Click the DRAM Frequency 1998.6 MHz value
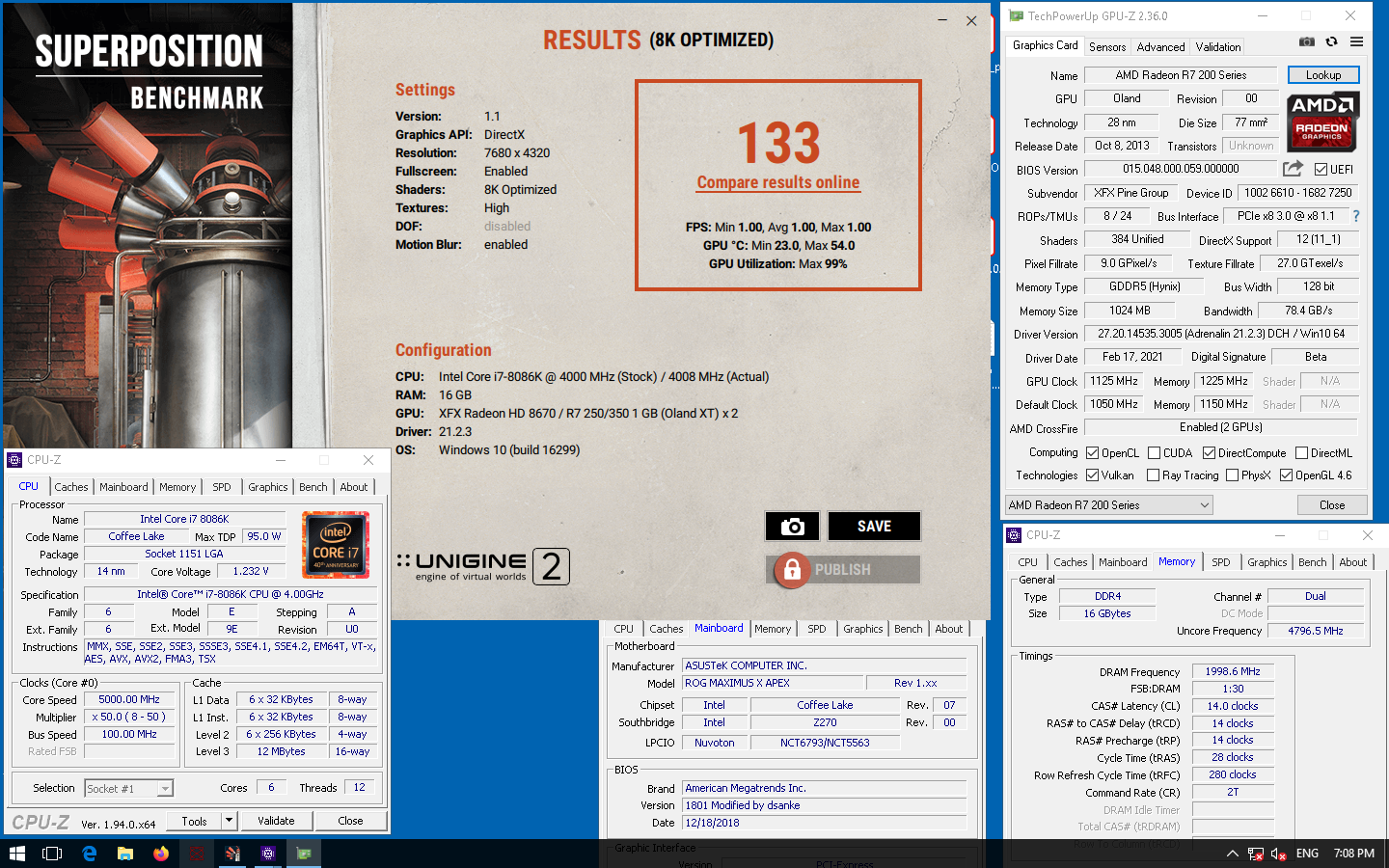Screen dimensions: 1389x868 click(1233, 671)
